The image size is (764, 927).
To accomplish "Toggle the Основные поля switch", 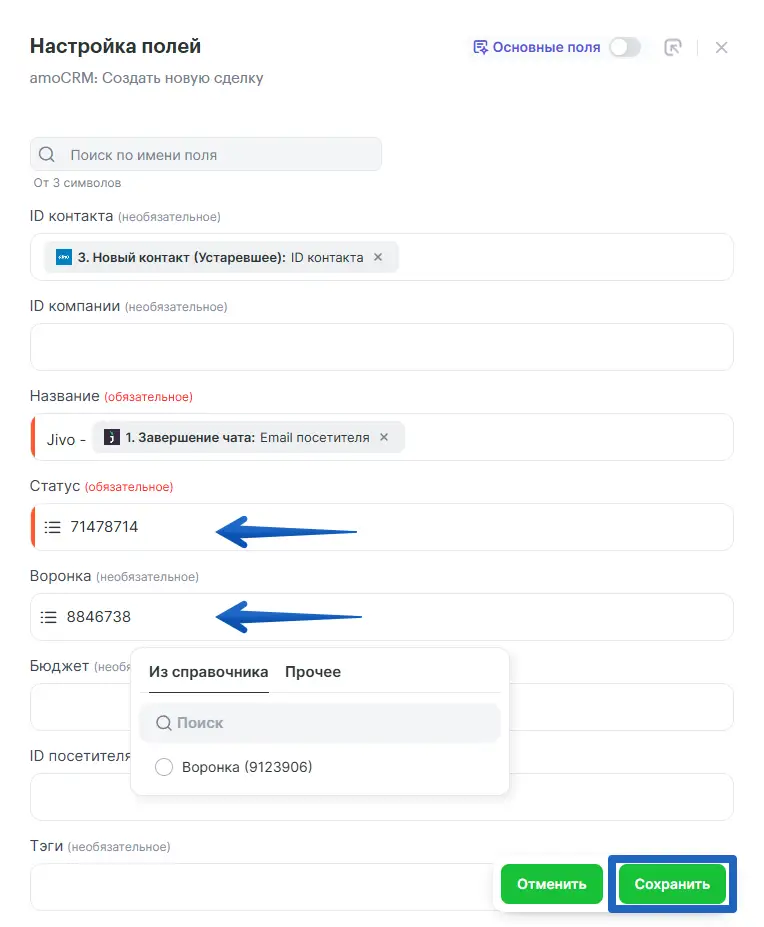I will [625, 47].
